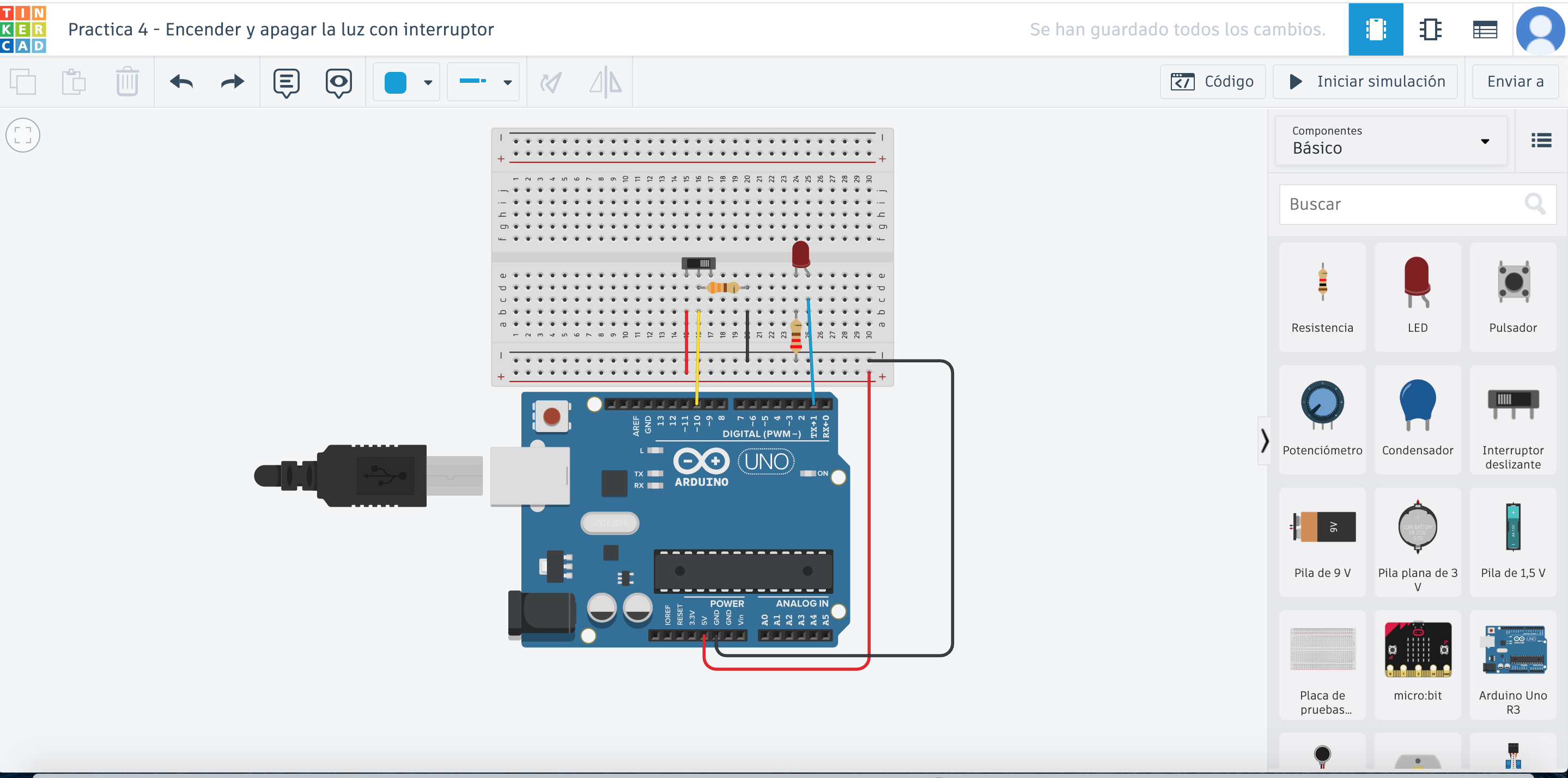Screen dimensions: 1568x778
Task: Click the redo arrow icon
Action: (232, 82)
